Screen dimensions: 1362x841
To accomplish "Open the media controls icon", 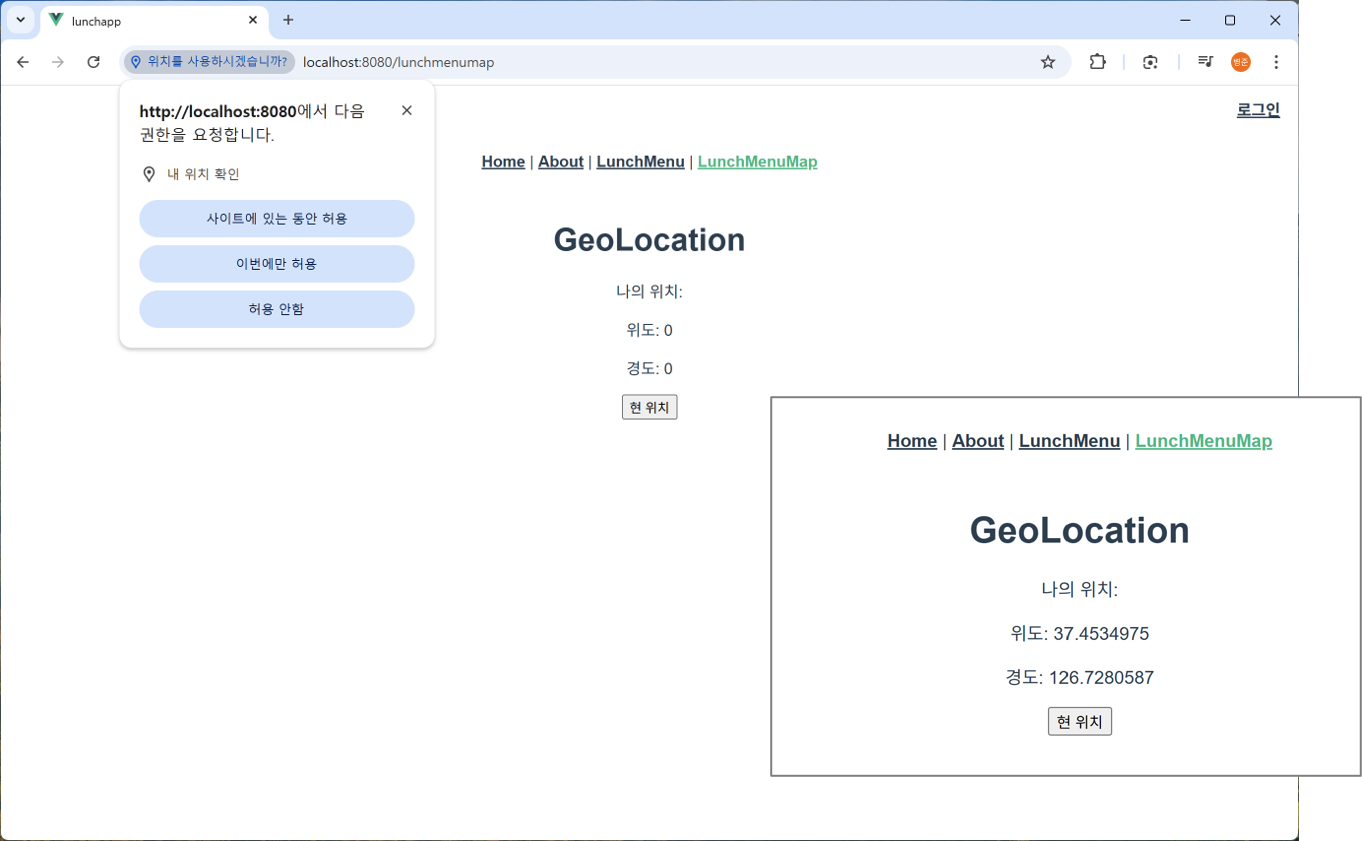I will coord(1205,62).
